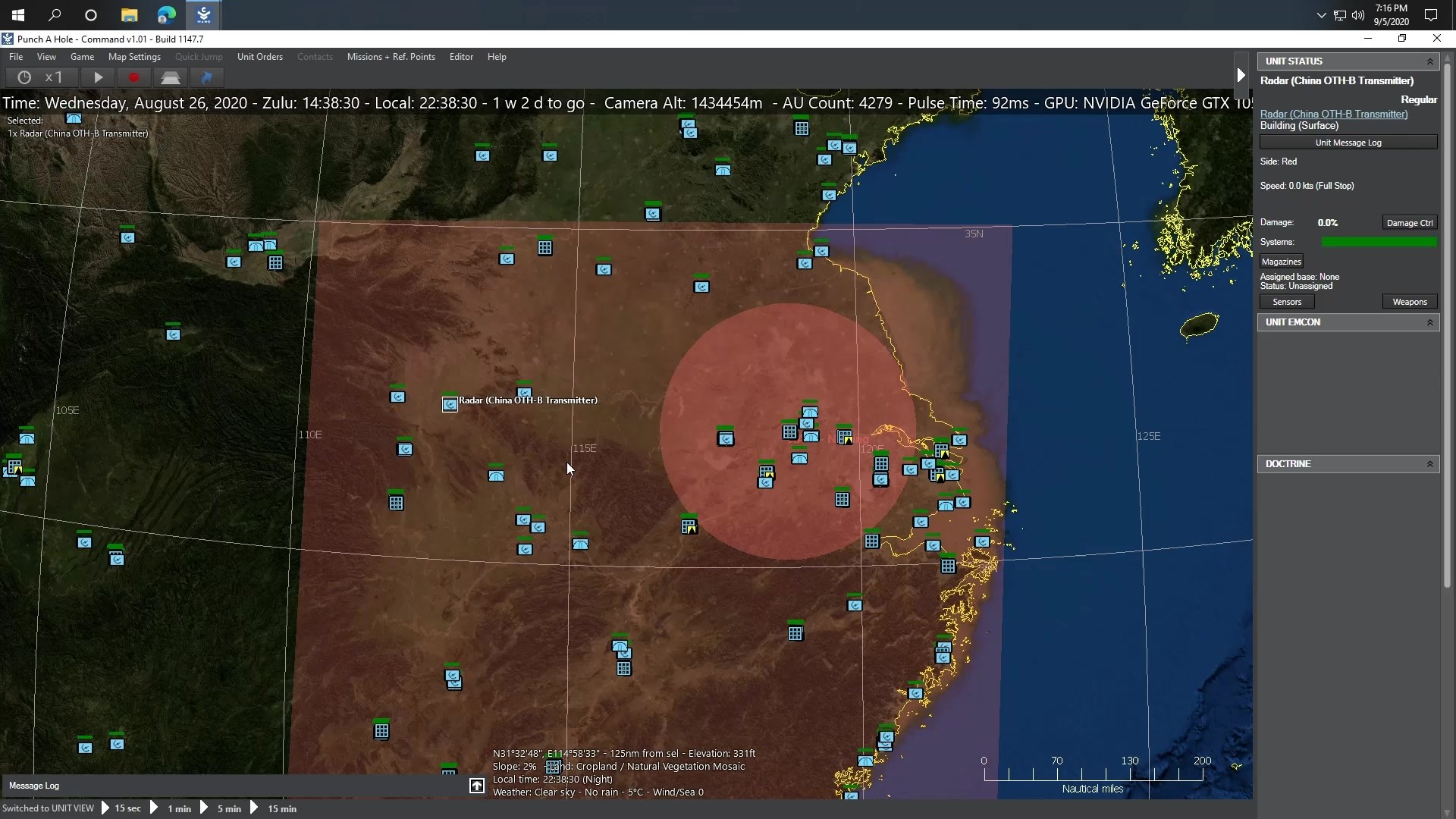Click the '125E' longitude label on map
The width and height of the screenshot is (1456, 819).
[1148, 436]
